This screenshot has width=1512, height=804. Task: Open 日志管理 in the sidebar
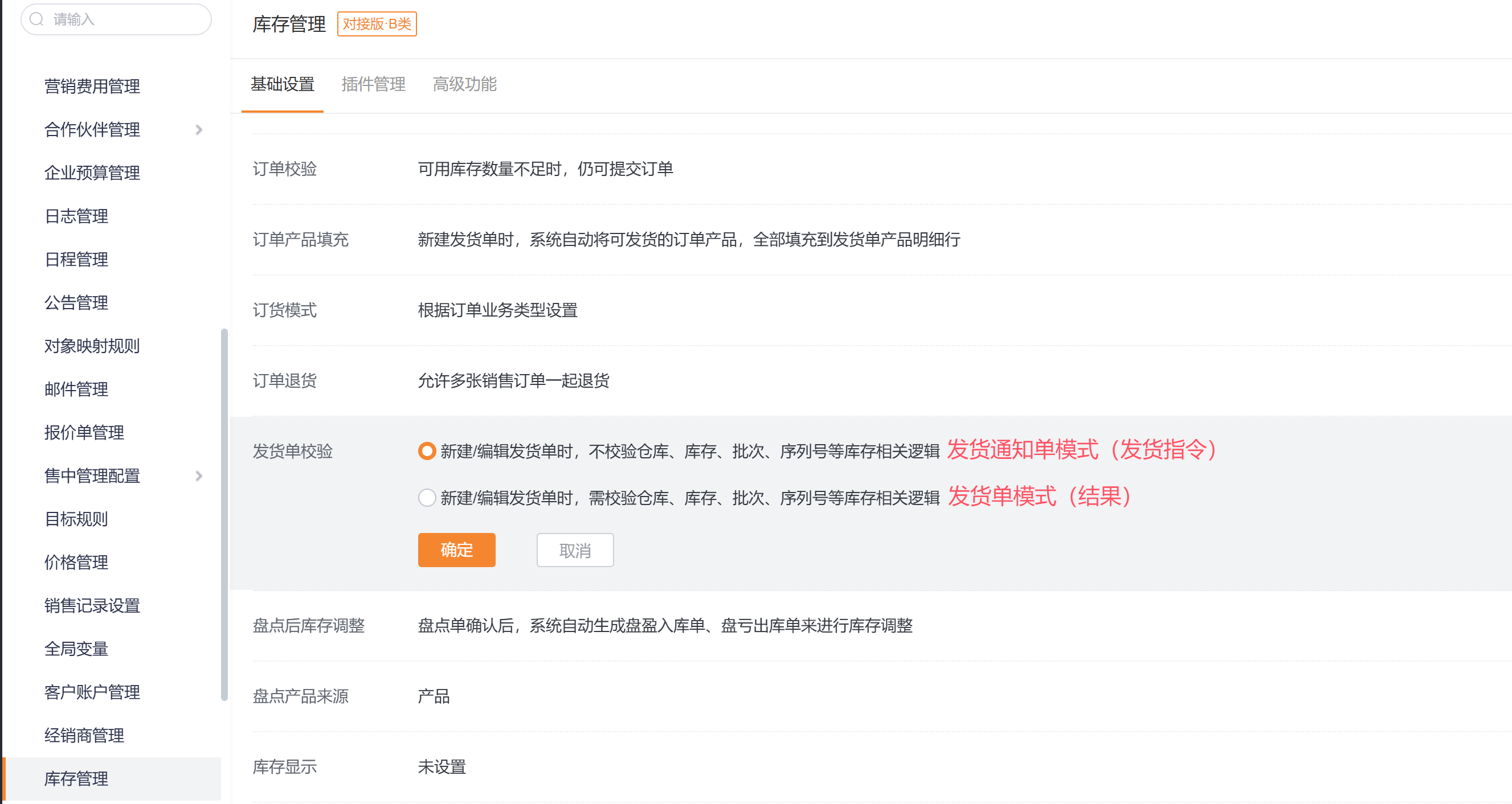[x=76, y=216]
